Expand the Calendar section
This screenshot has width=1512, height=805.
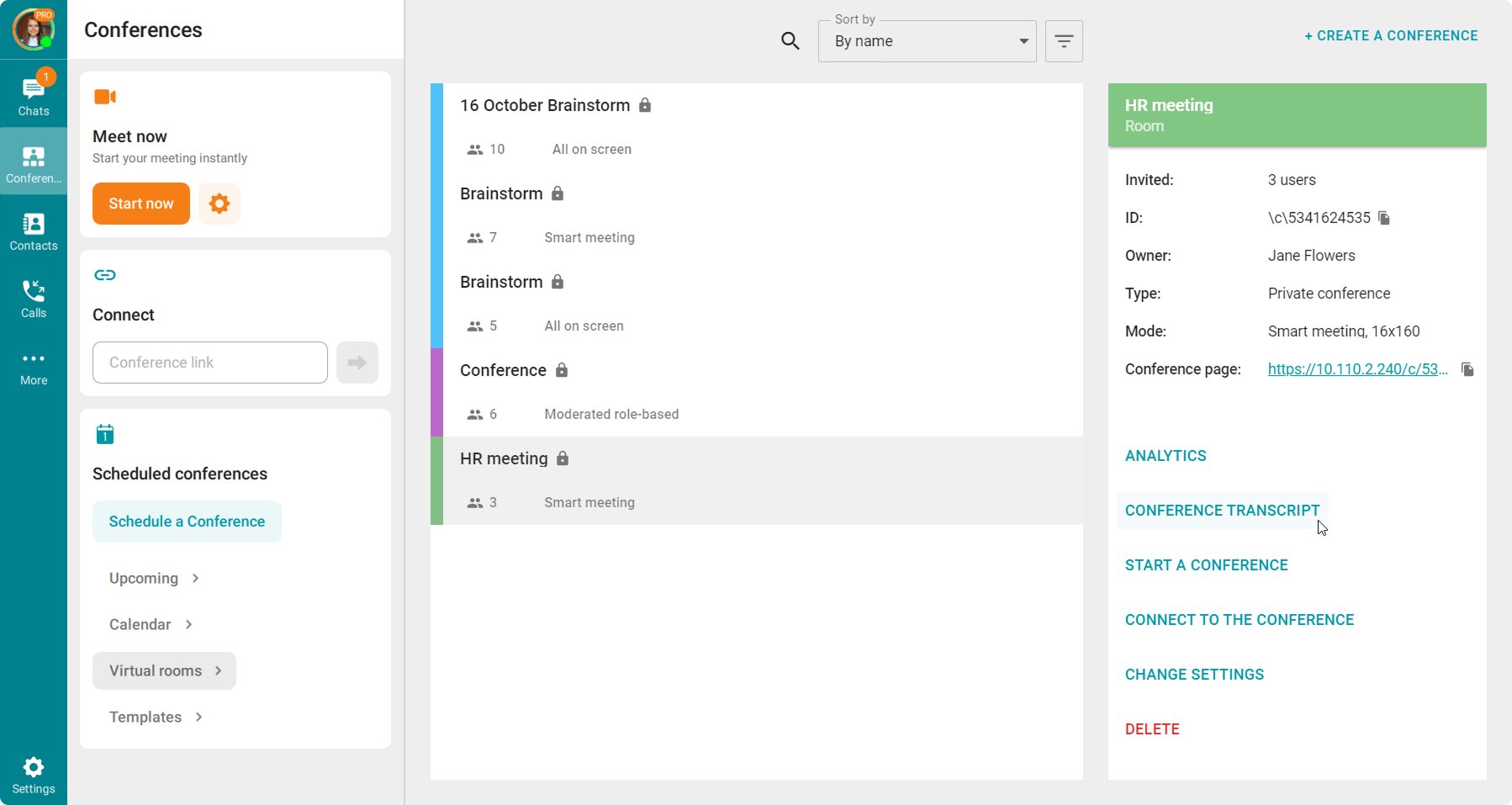pos(151,624)
